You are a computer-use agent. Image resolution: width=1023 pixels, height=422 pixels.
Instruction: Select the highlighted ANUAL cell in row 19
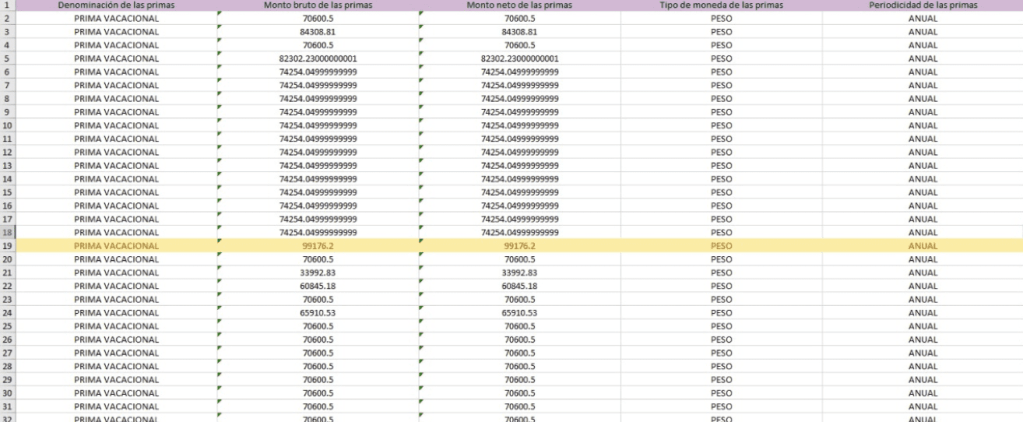[x=922, y=246]
